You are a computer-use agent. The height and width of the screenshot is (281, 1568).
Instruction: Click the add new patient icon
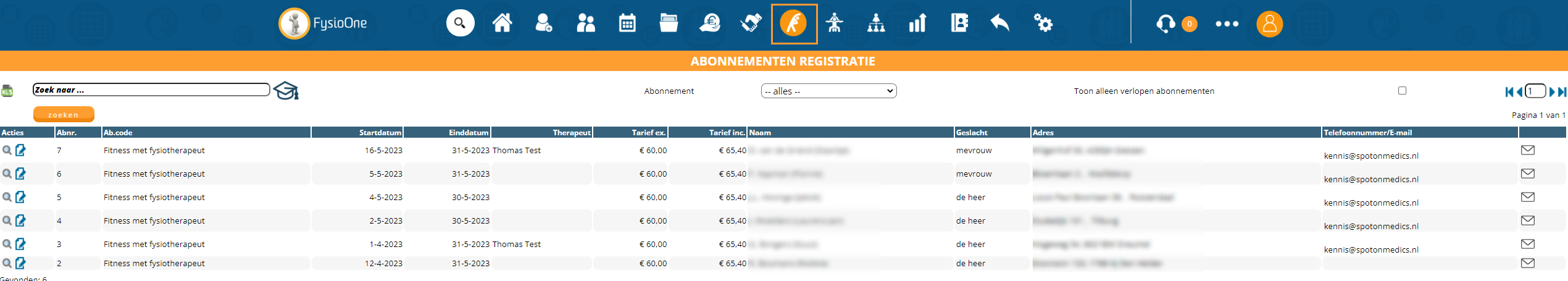[x=543, y=23]
